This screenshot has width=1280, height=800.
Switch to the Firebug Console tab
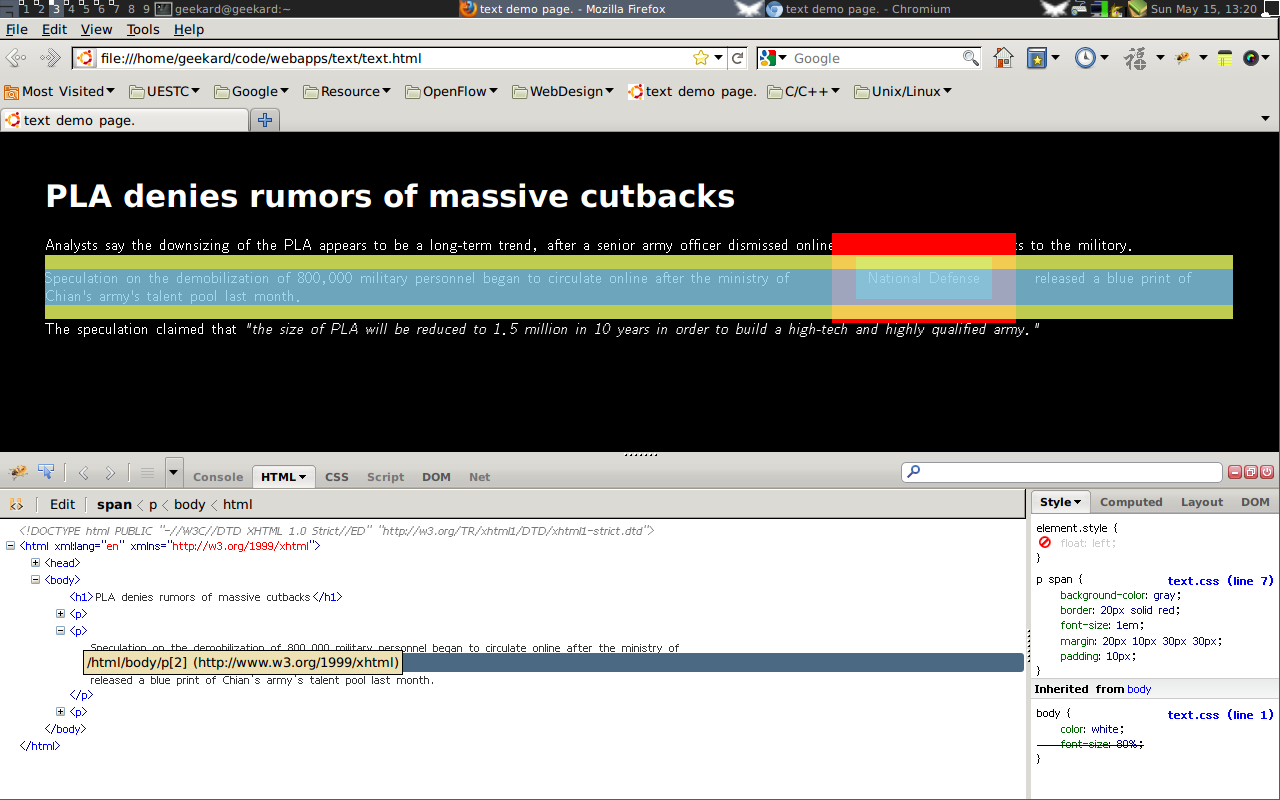point(218,477)
